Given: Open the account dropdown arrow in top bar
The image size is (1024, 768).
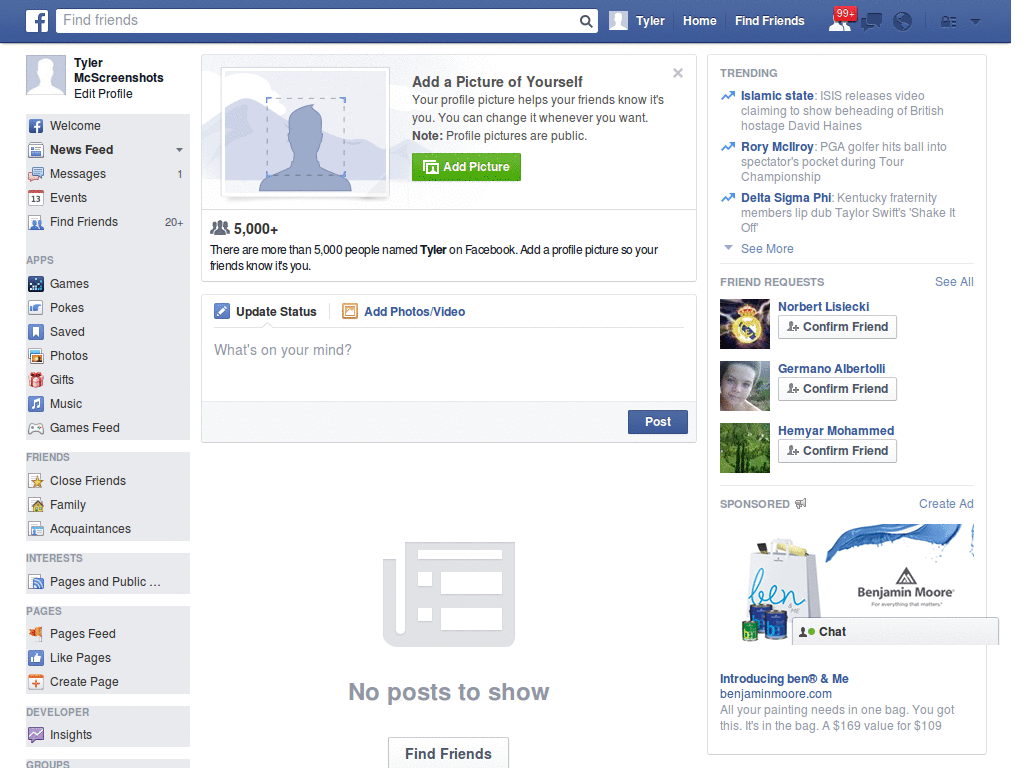Looking at the screenshot, I should (x=975, y=22).
